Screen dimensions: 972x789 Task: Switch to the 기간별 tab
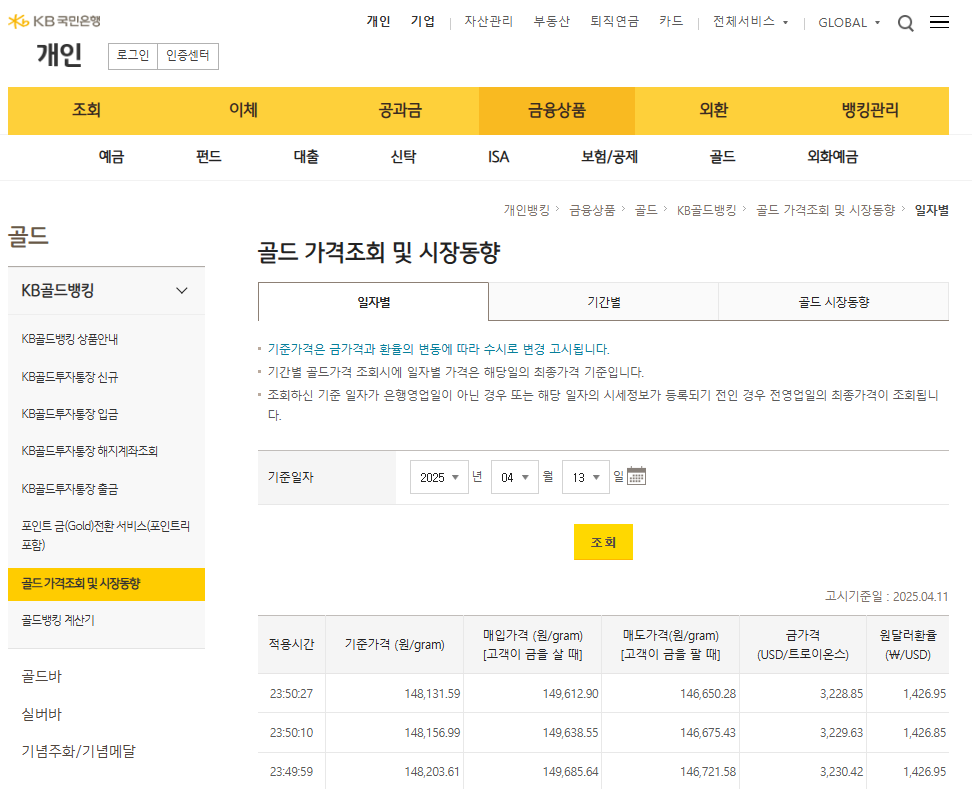[604, 302]
